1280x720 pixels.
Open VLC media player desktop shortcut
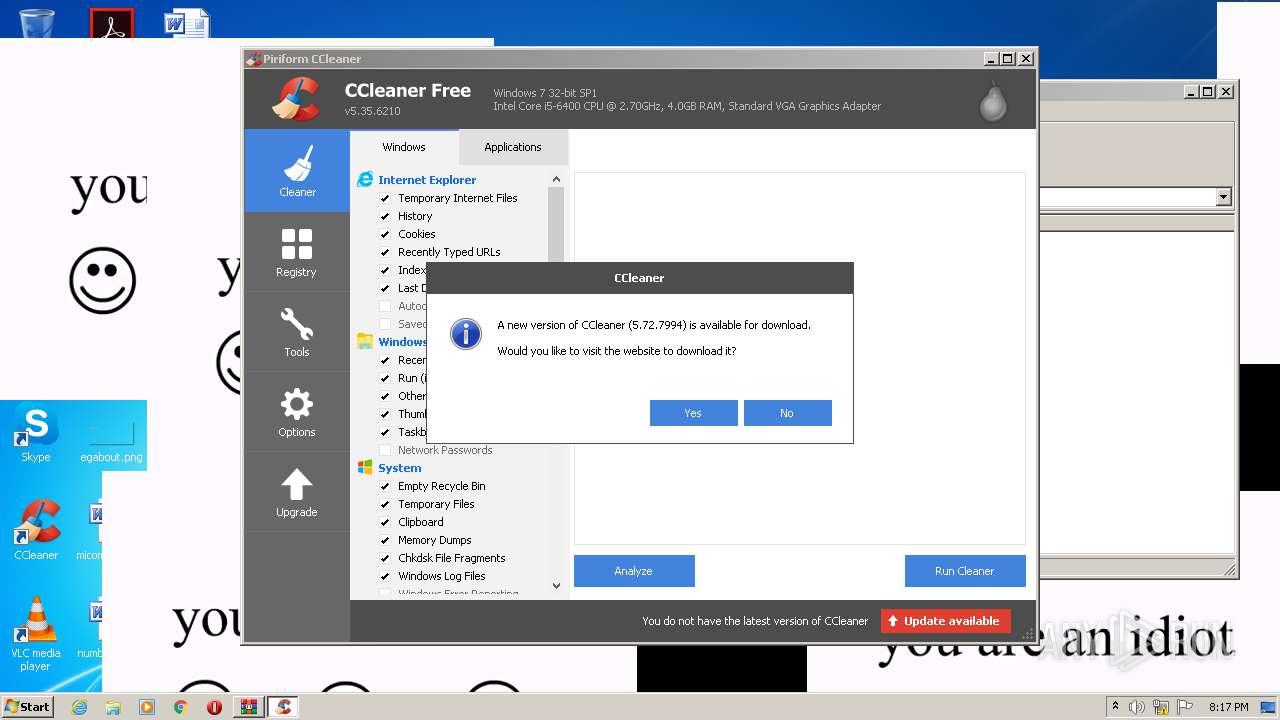click(x=35, y=634)
